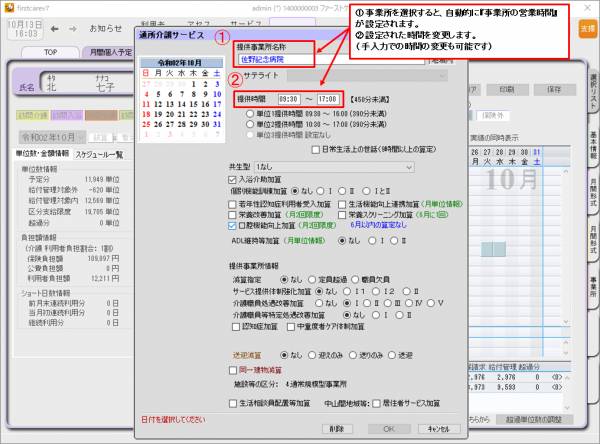Toggle the 口腔機能向上加算 checkbox
Screen dimensions: 600x444
[231, 226]
